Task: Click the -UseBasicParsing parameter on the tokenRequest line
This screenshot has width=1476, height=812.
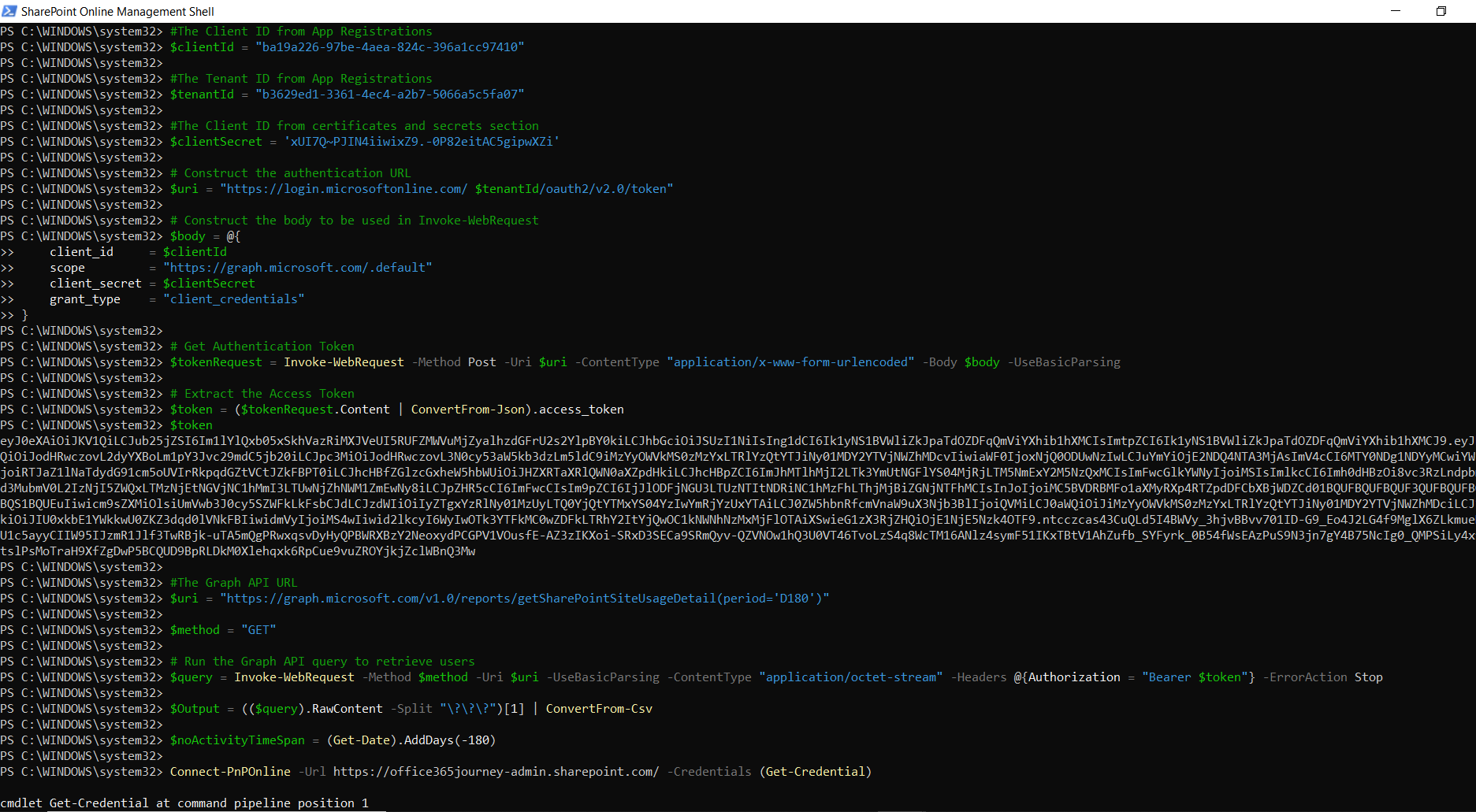Action: click(1064, 362)
